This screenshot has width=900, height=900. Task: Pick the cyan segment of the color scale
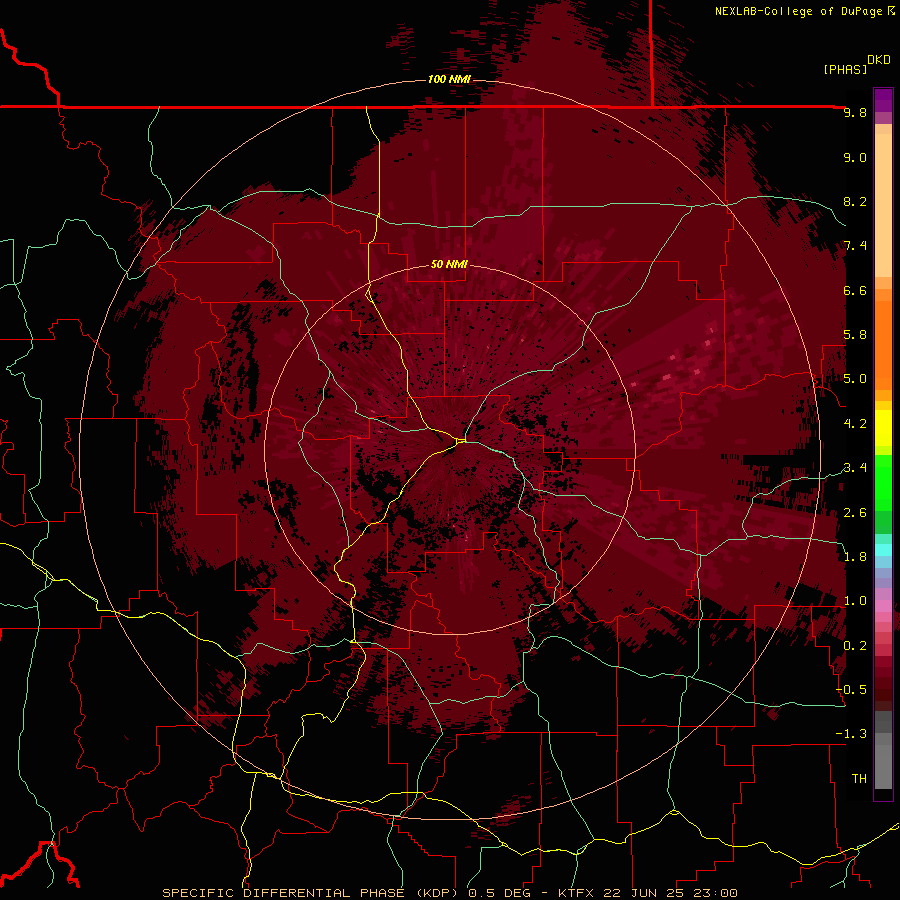883,549
